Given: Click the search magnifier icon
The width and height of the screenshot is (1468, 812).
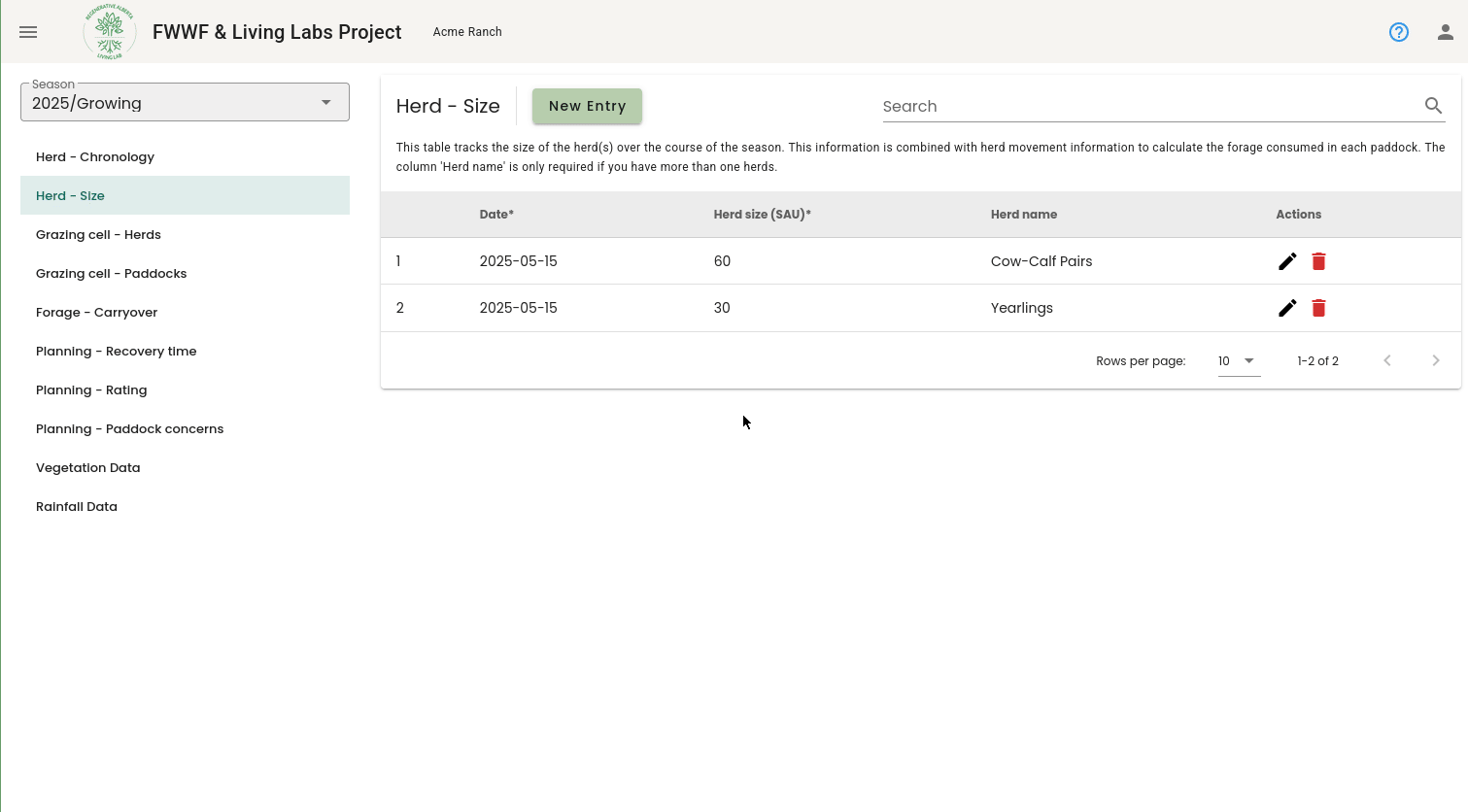Looking at the screenshot, I should (x=1433, y=106).
